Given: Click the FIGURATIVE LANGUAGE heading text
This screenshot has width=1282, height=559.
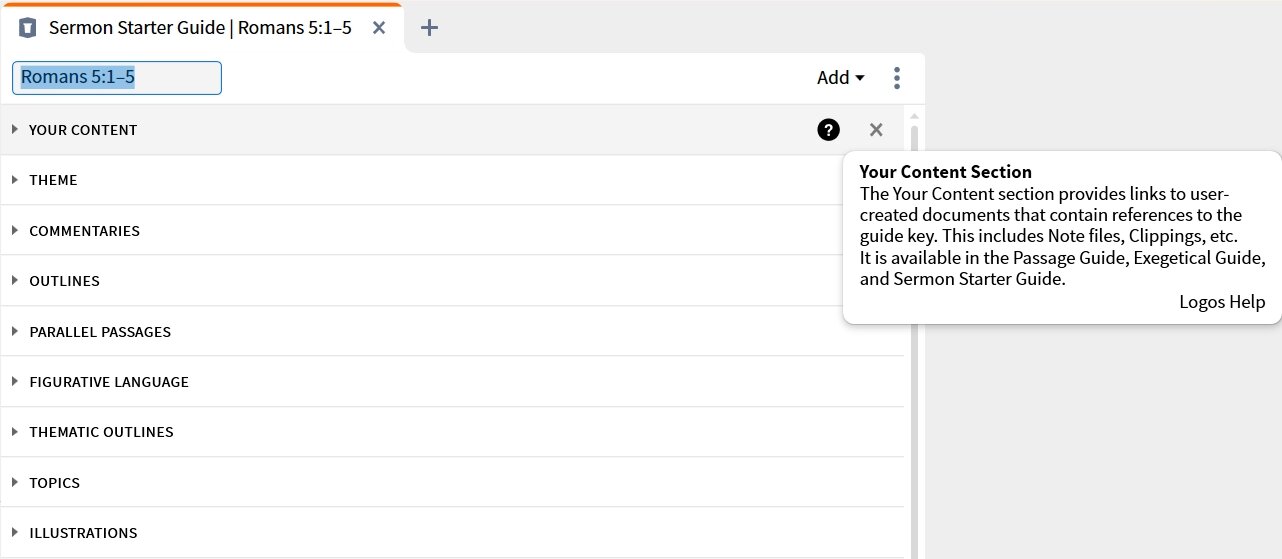Looking at the screenshot, I should click(x=109, y=382).
